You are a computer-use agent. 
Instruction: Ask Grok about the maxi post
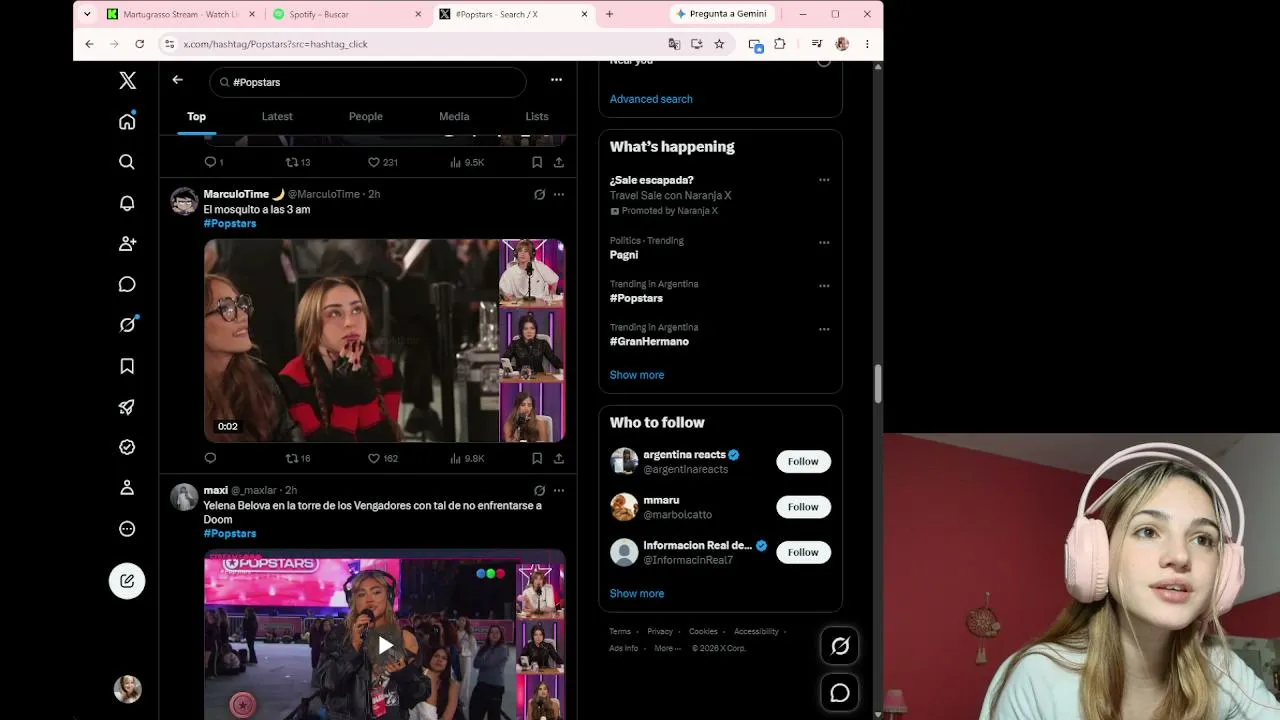point(539,490)
